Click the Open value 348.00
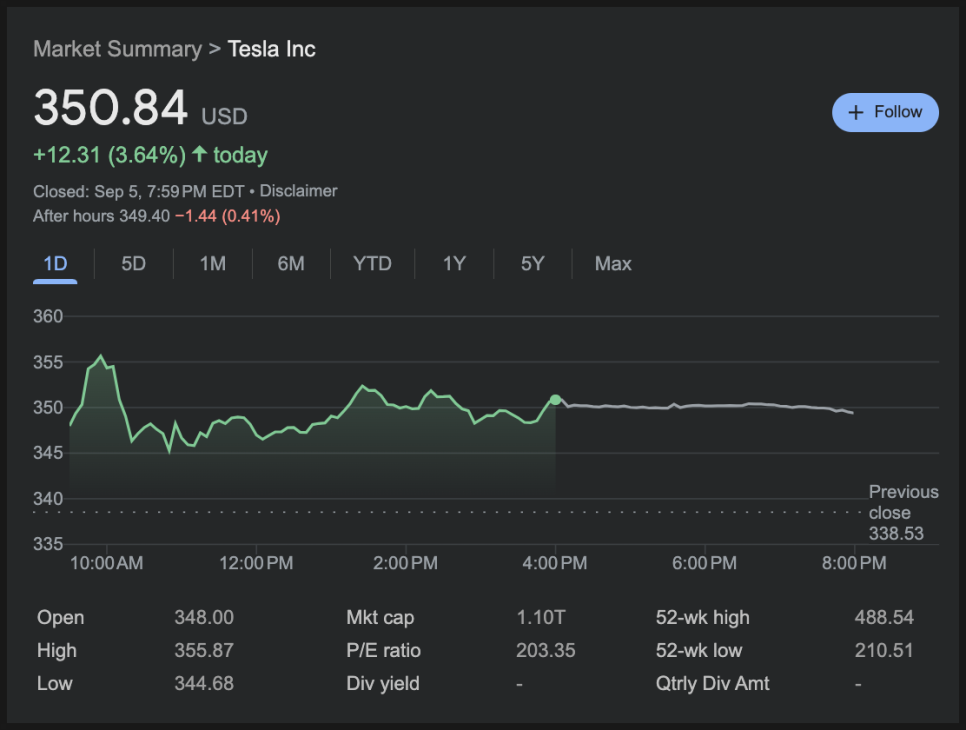 tap(204, 617)
